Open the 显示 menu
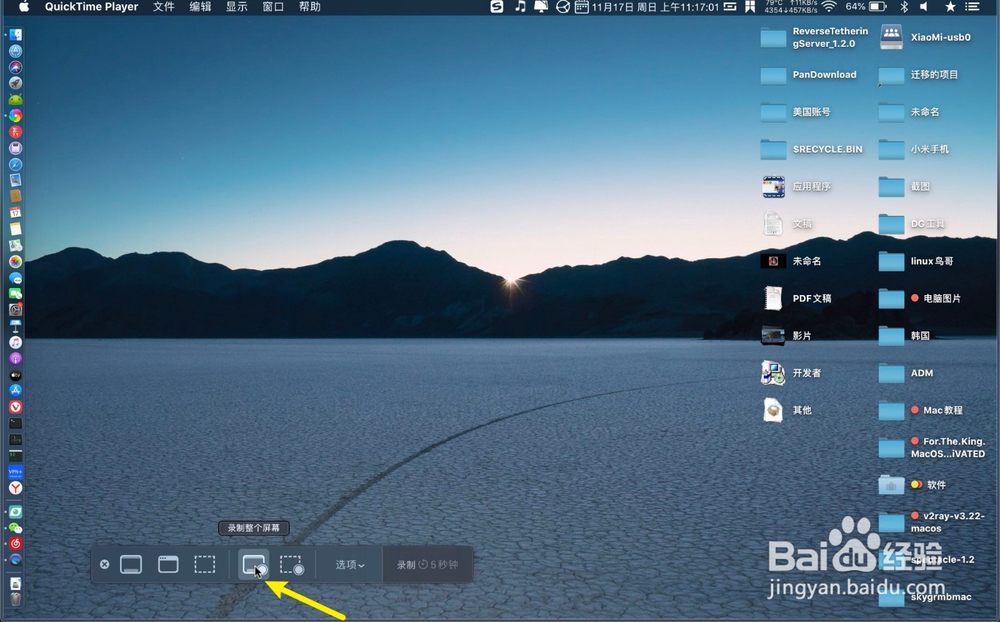The width and height of the screenshot is (1000, 622). (x=237, y=6)
